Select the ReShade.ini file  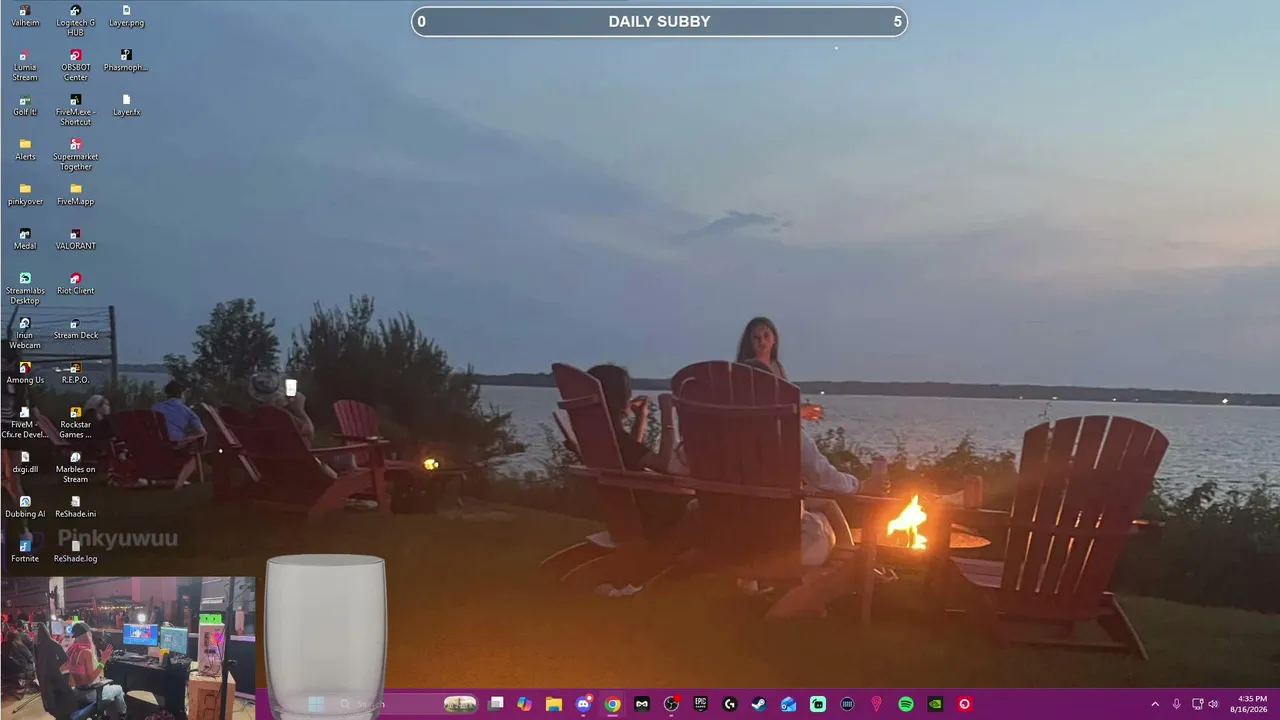pos(75,507)
